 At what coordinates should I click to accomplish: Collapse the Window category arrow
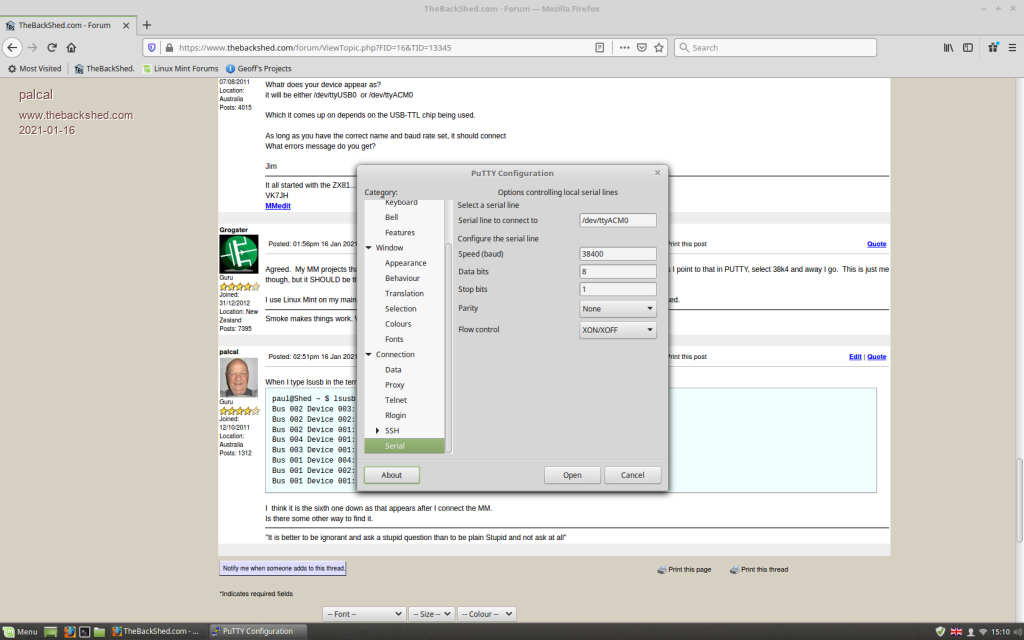[x=369, y=248]
